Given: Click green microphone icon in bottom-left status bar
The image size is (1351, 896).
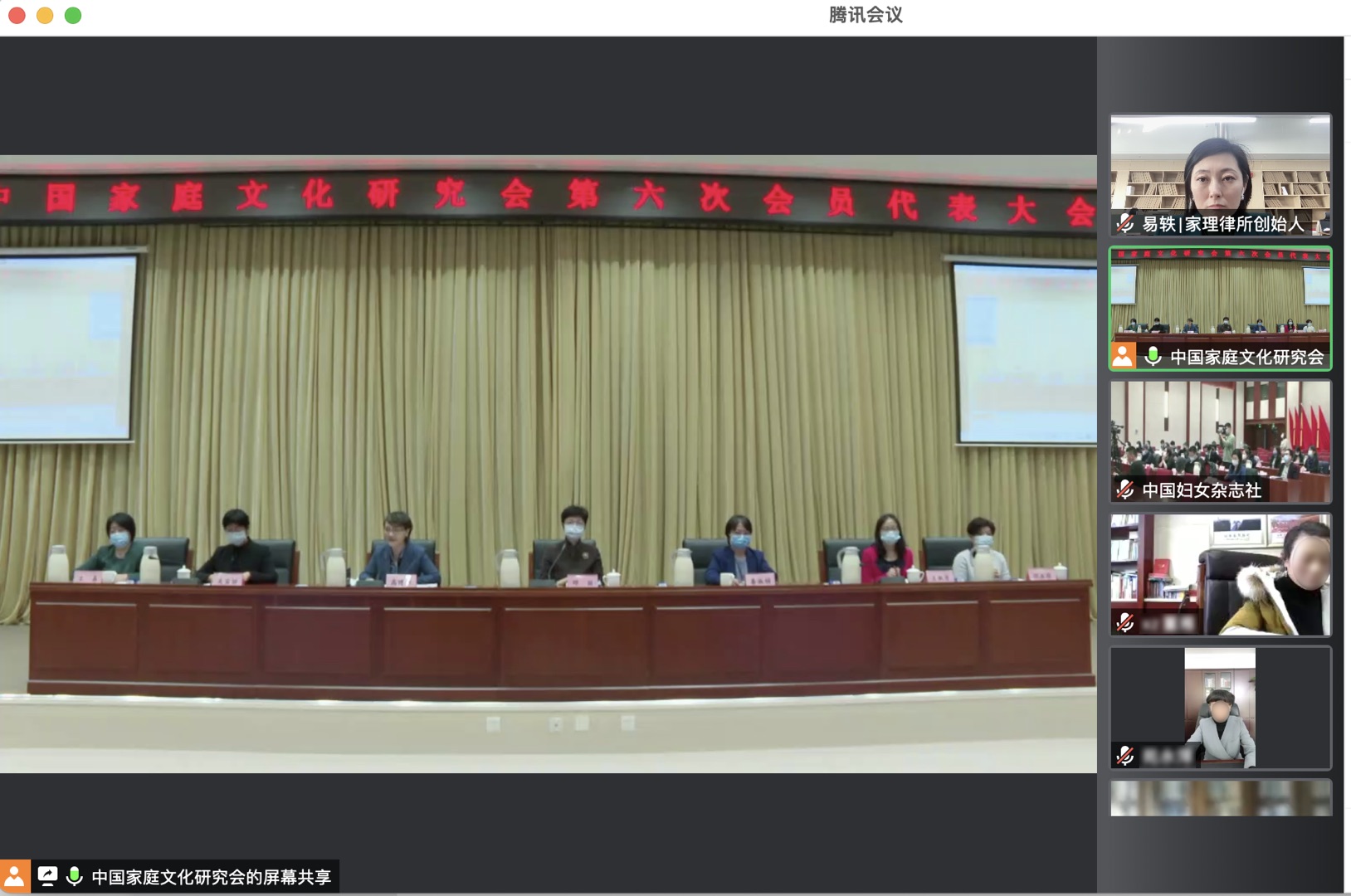Looking at the screenshot, I should tap(75, 876).
